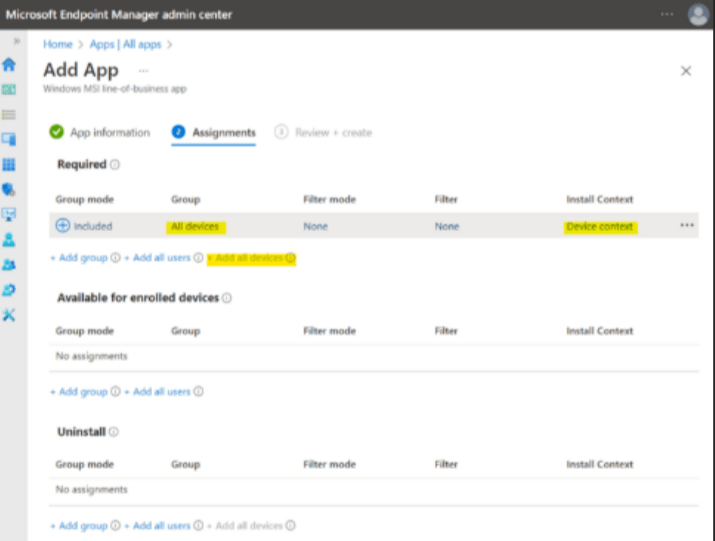Open Troubleshooting wrench icon in sidebar
This screenshot has height=541, width=715.
[10, 315]
